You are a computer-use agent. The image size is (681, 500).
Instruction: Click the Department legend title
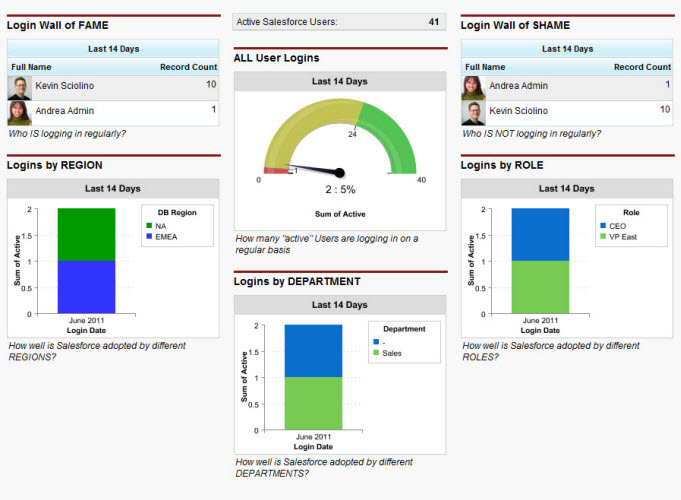click(404, 329)
